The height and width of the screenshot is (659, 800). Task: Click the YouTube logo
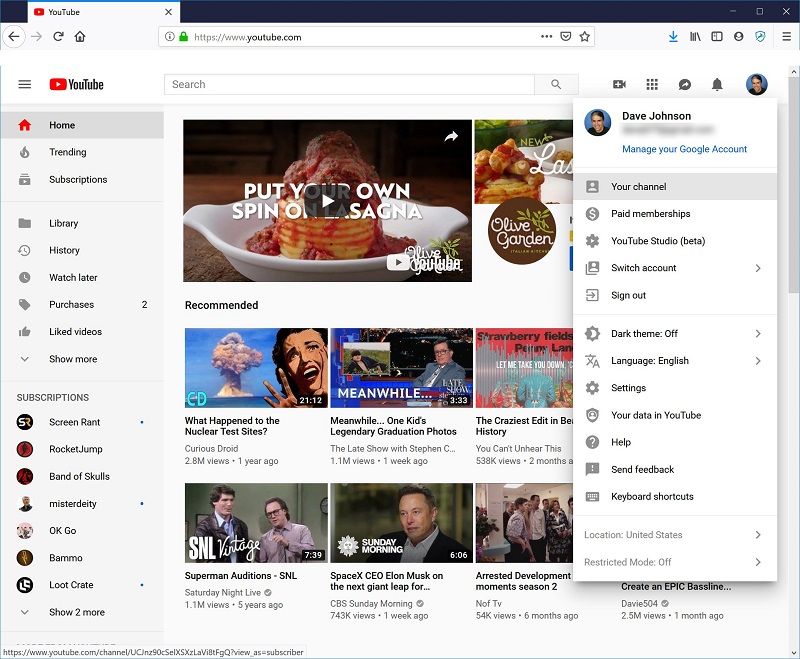click(76, 84)
